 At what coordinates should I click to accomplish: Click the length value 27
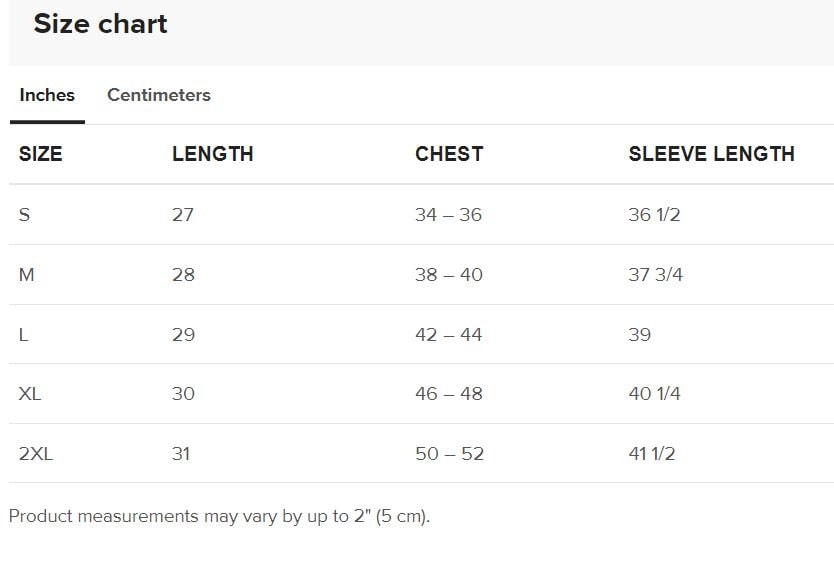click(183, 215)
